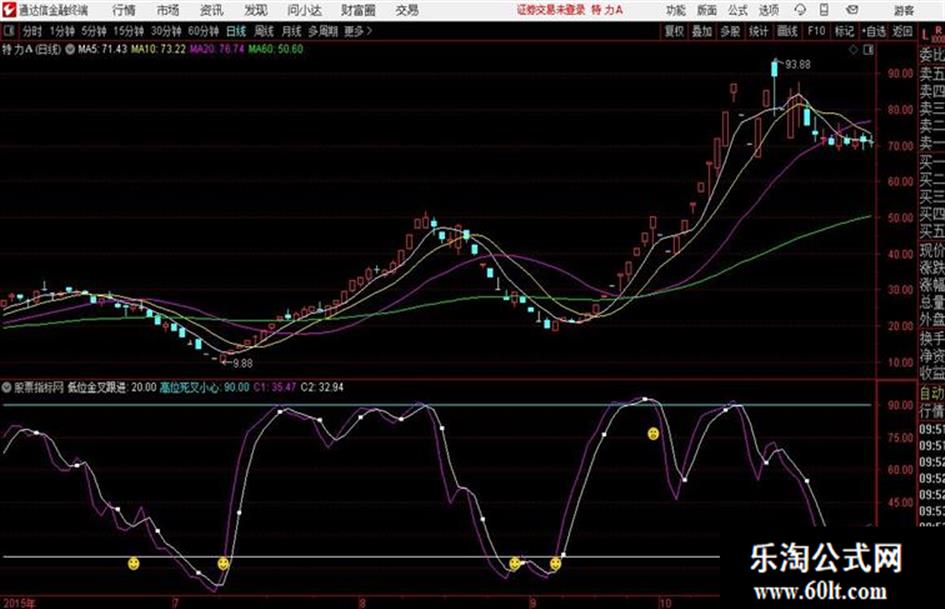Viewport: 945px width, 609px height.
Task: Click the 叠加 overlay button
Action: 702,31
